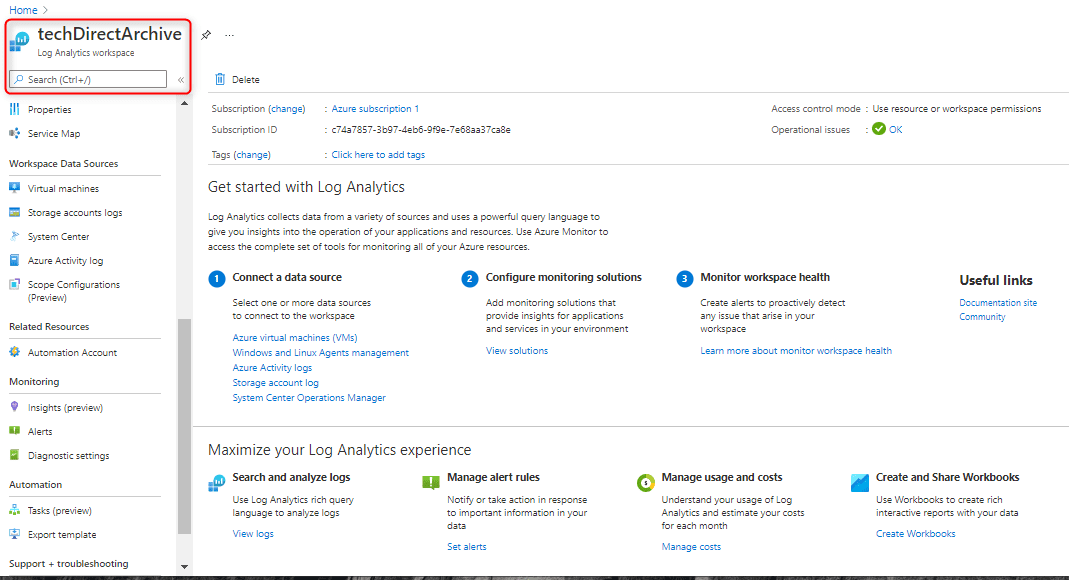Click the View solutions link
Image resolution: width=1069 pixels, height=580 pixels.
pos(517,351)
